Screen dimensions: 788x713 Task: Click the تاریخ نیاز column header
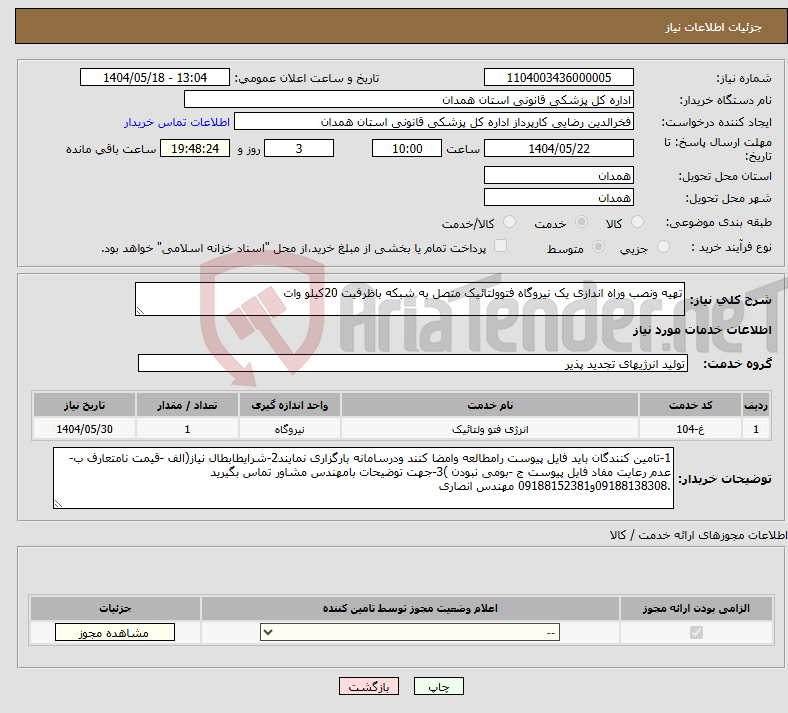[84, 405]
